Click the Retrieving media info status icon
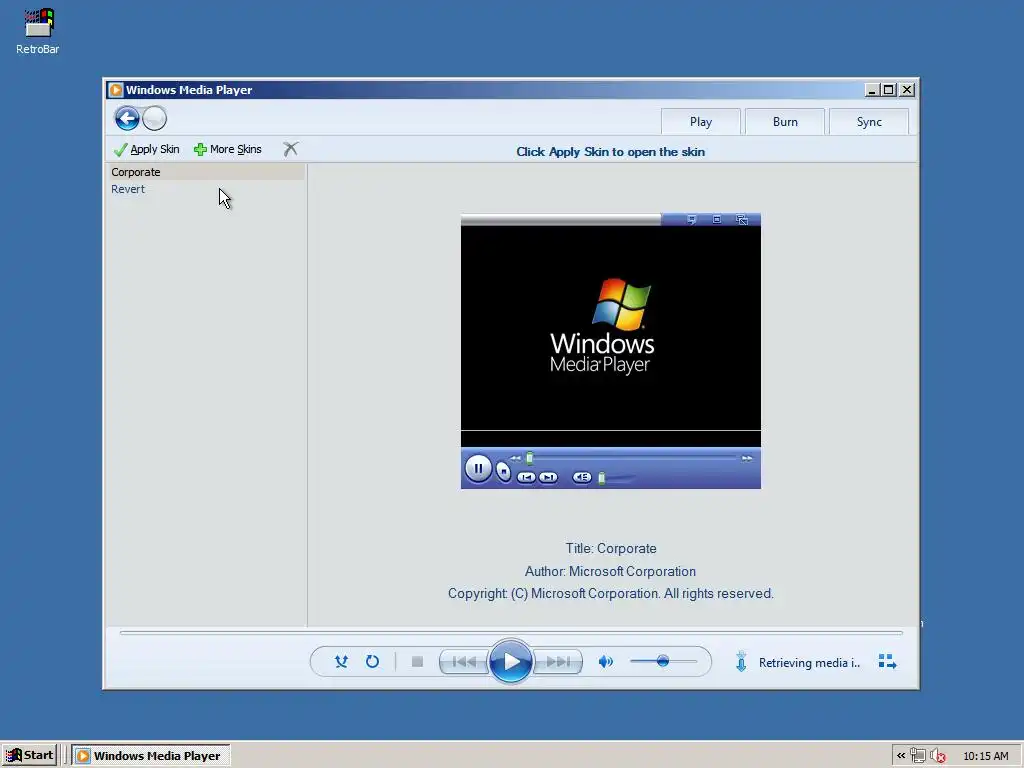This screenshot has width=1024, height=768. point(741,662)
